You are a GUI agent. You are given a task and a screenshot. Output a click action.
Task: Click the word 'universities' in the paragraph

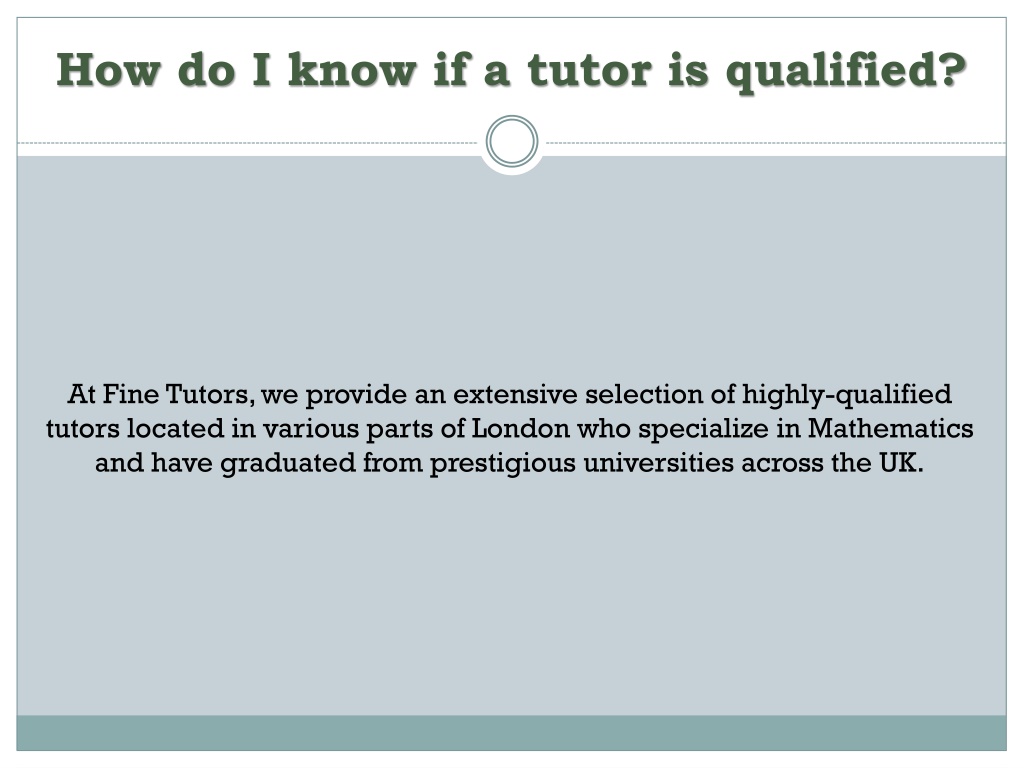[x=658, y=462]
